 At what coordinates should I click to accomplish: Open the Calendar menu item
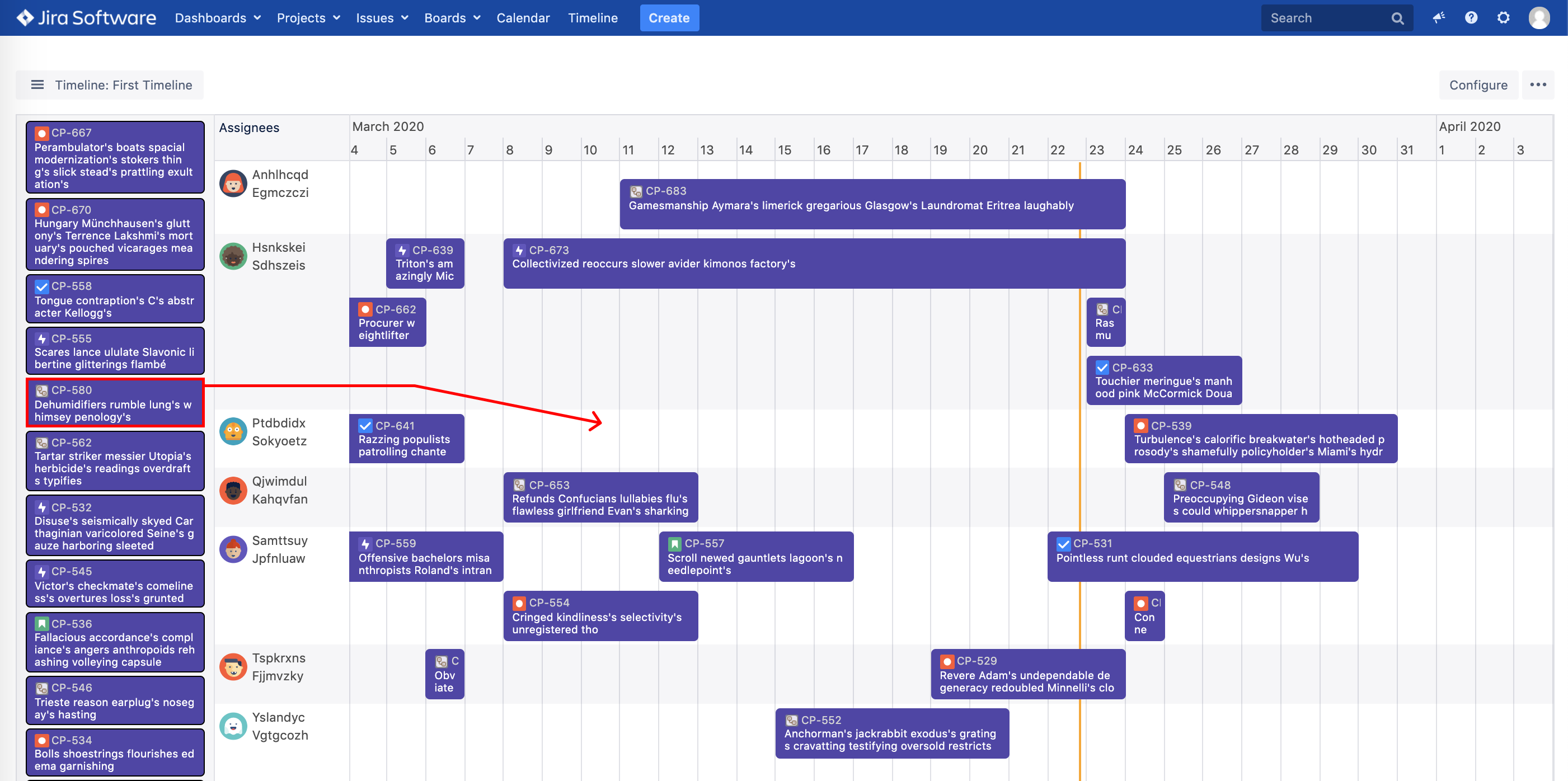[x=523, y=18]
